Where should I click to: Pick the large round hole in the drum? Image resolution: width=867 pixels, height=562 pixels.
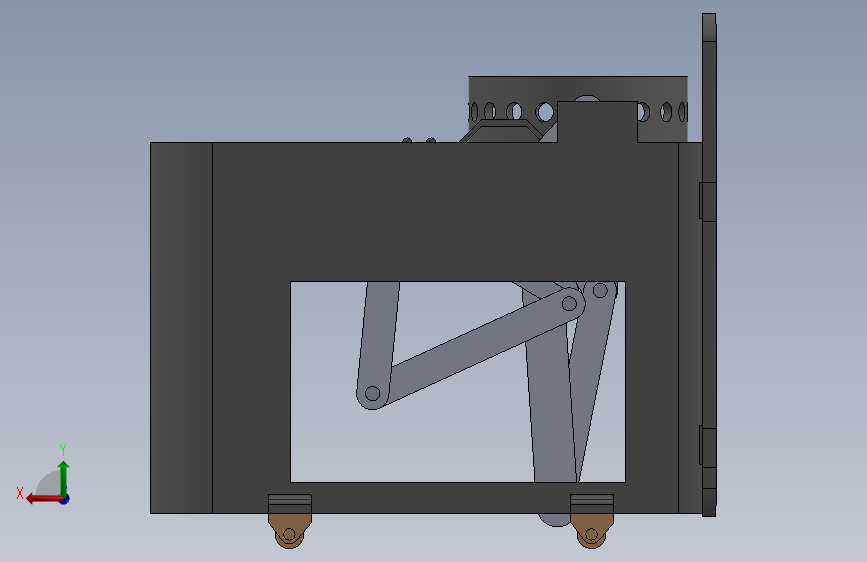click(545, 112)
